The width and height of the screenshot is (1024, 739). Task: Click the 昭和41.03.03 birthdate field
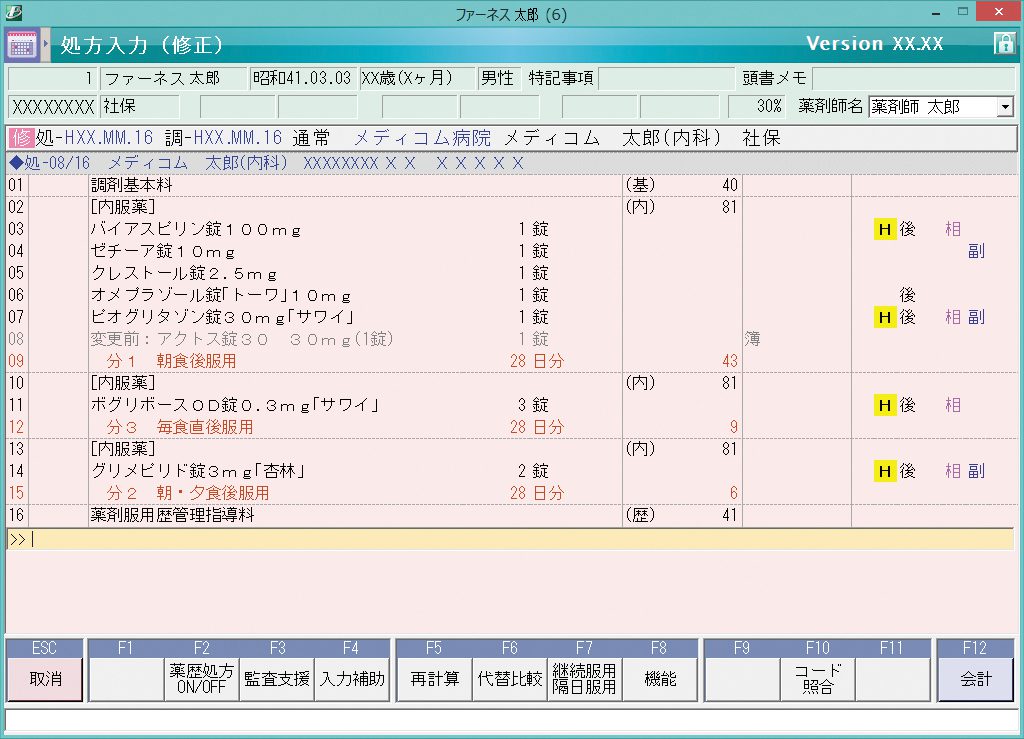[303, 78]
